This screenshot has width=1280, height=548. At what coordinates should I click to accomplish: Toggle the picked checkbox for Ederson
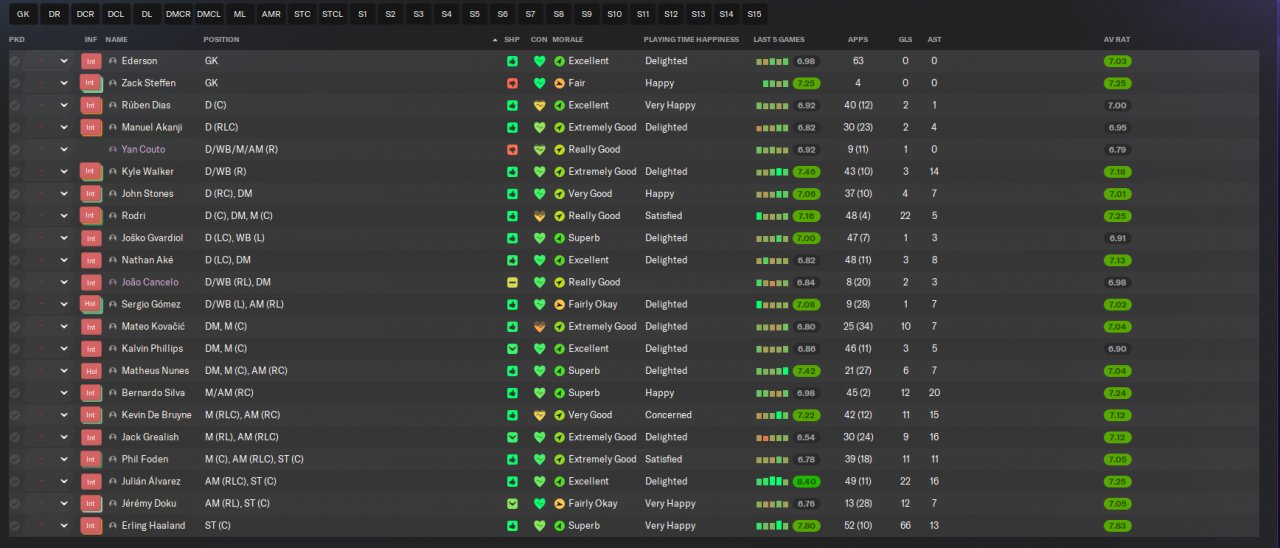coord(14,61)
